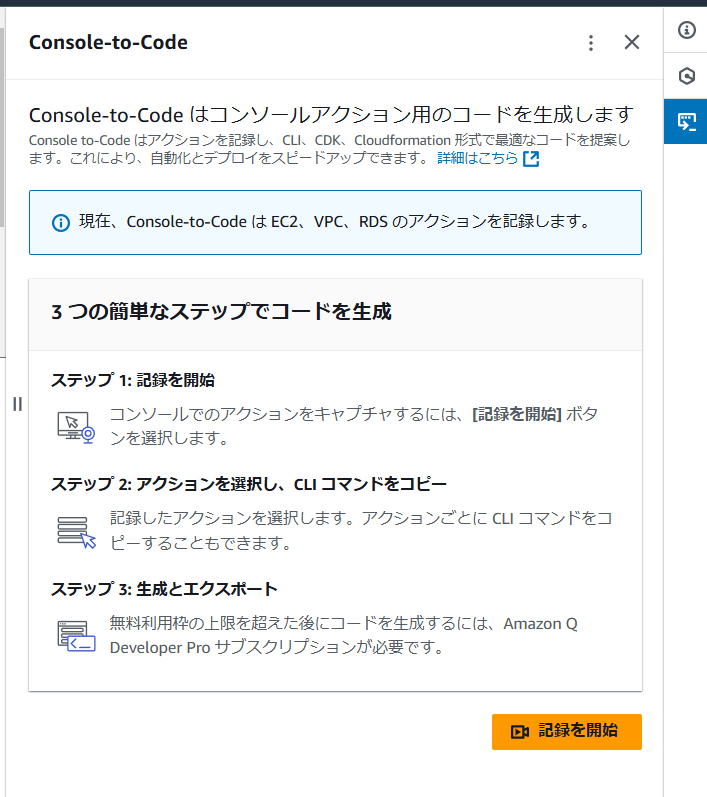Screen dimensions: 707x797
Task: Click the ステップ 2 CLI コマンドをコピー heading
Action: coord(249,484)
